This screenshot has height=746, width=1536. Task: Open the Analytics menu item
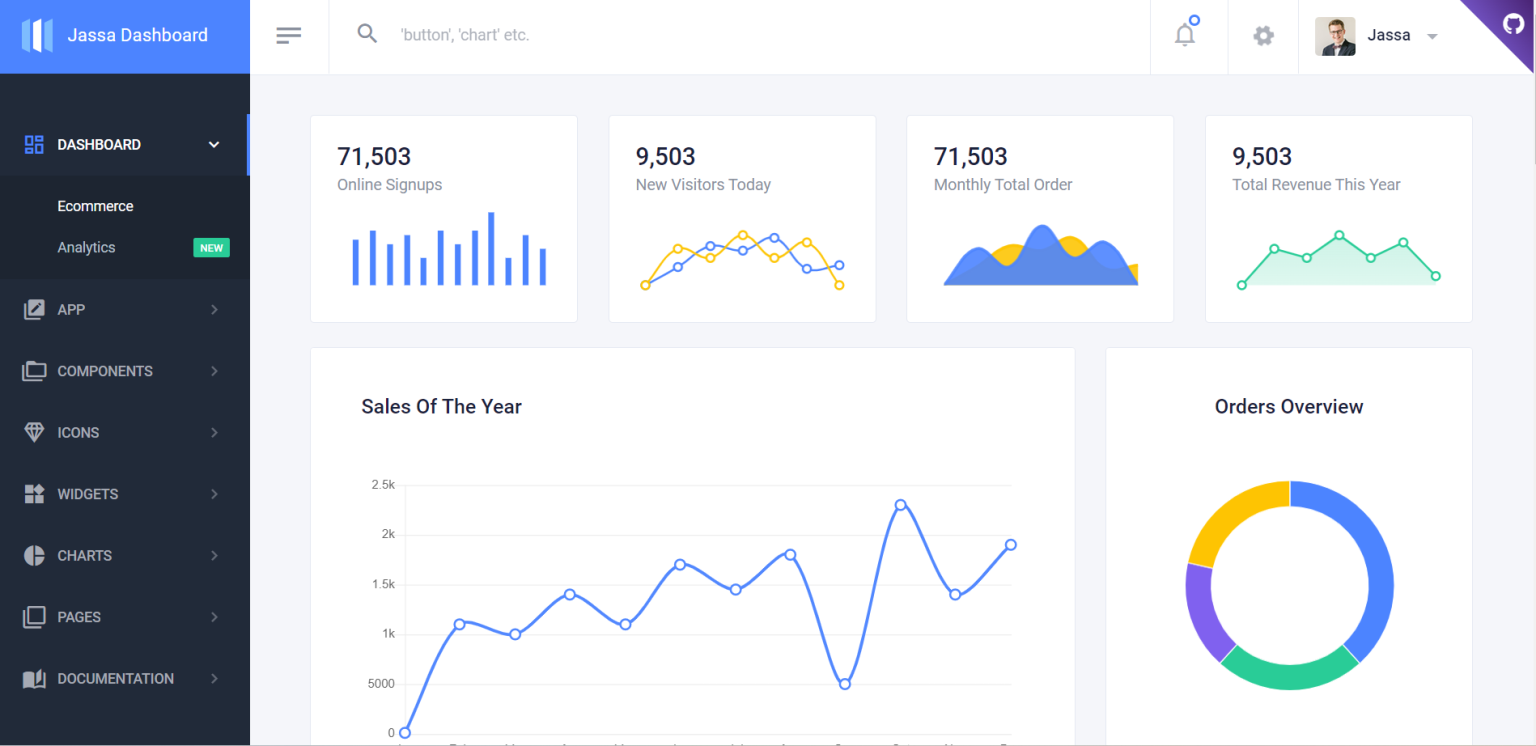click(86, 247)
